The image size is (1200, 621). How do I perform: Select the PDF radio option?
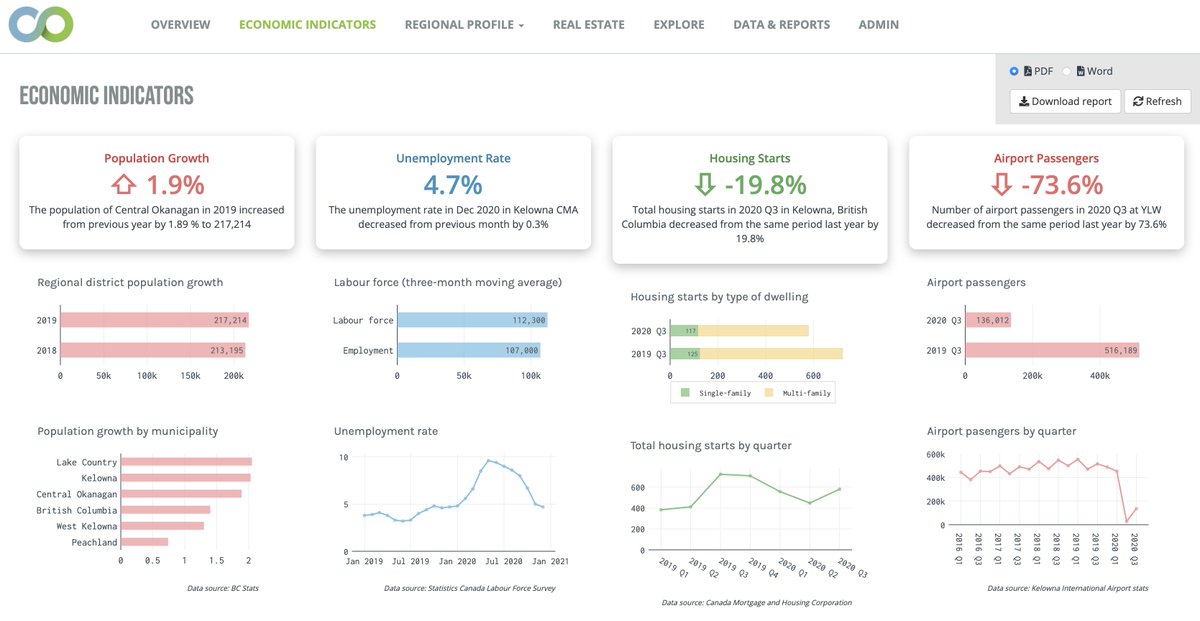click(x=1014, y=71)
